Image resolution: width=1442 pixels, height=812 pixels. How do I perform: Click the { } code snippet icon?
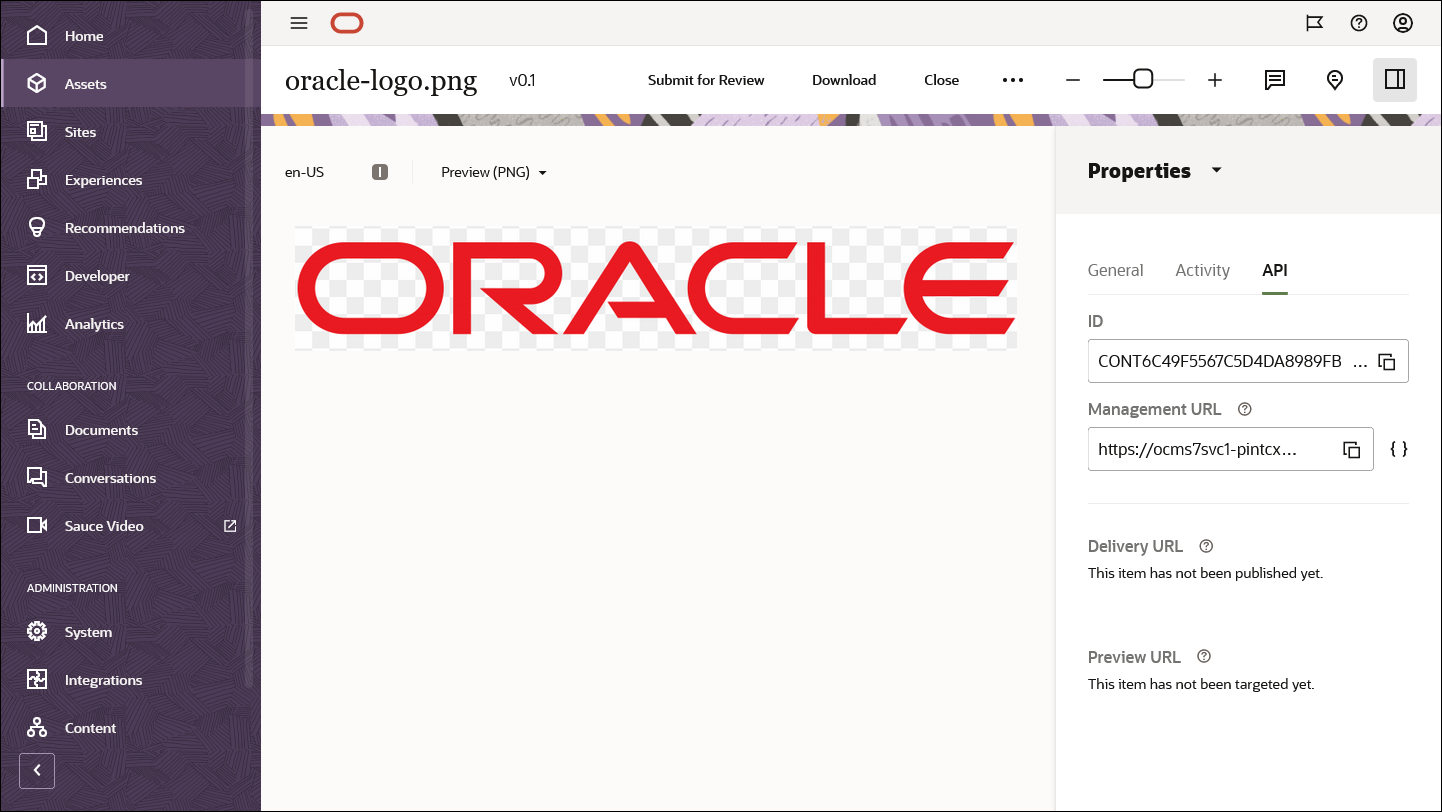tap(1398, 449)
